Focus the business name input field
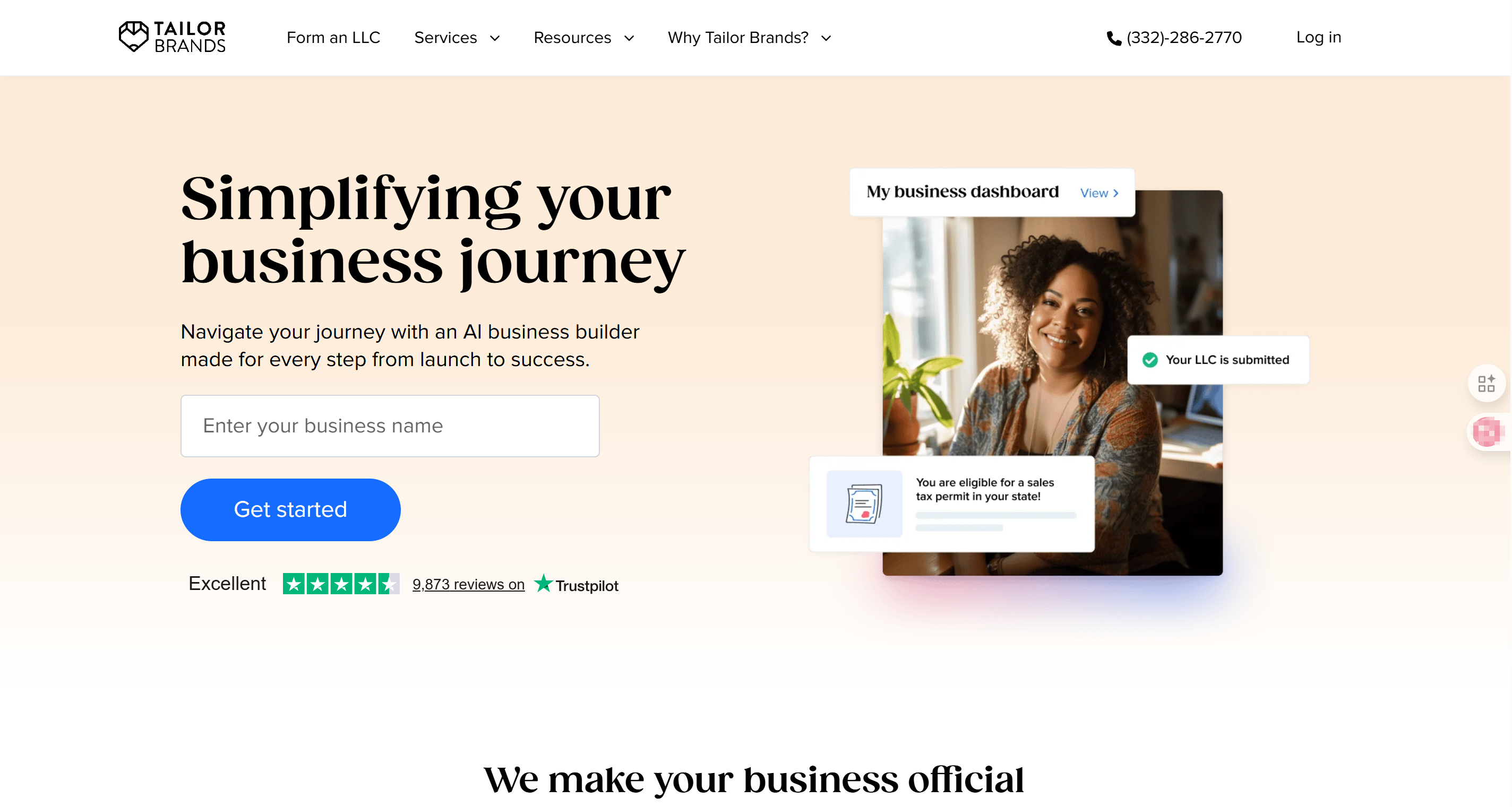This screenshot has height=807, width=1512. pyautogui.click(x=390, y=426)
